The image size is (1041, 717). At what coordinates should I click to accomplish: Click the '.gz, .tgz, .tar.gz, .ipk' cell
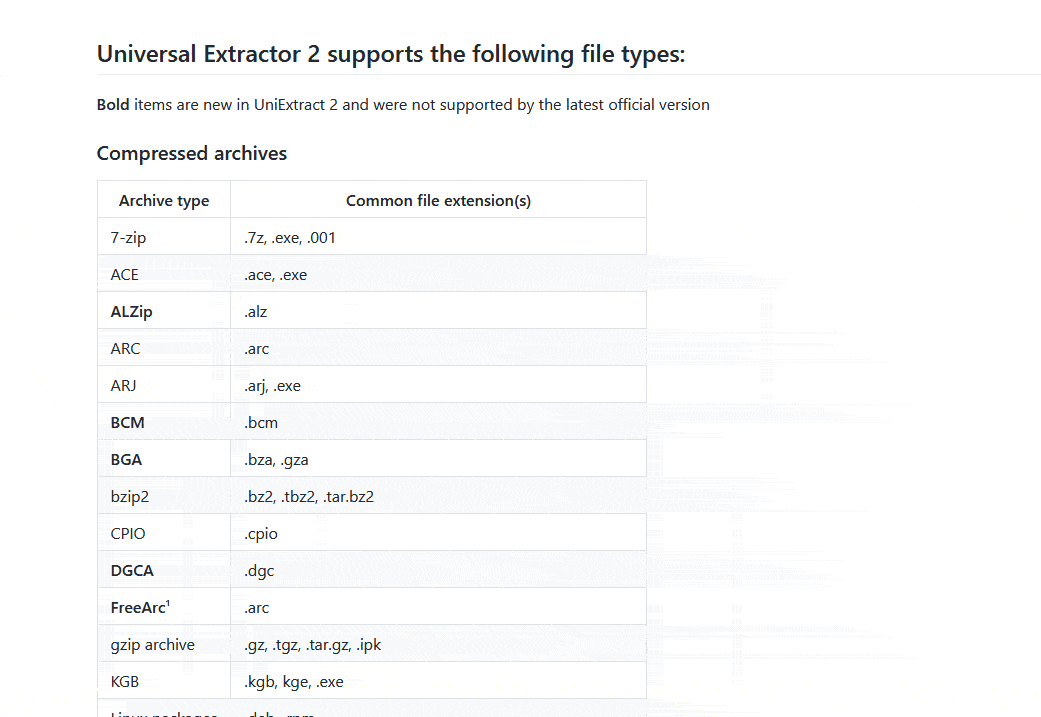tap(438, 645)
